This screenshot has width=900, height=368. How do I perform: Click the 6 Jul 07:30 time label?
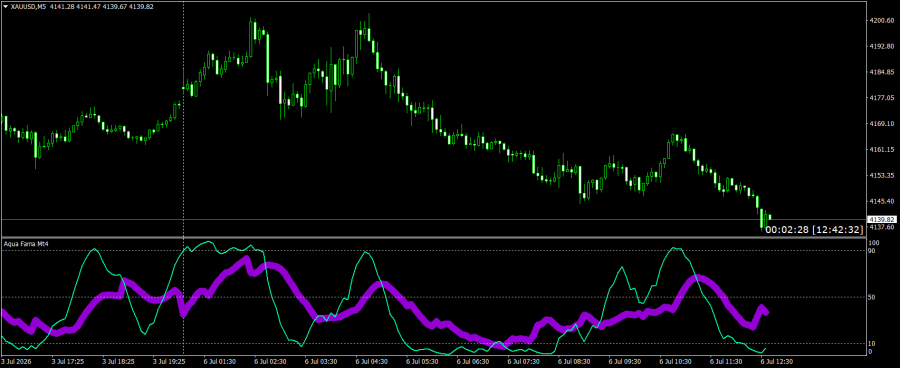(x=523, y=362)
